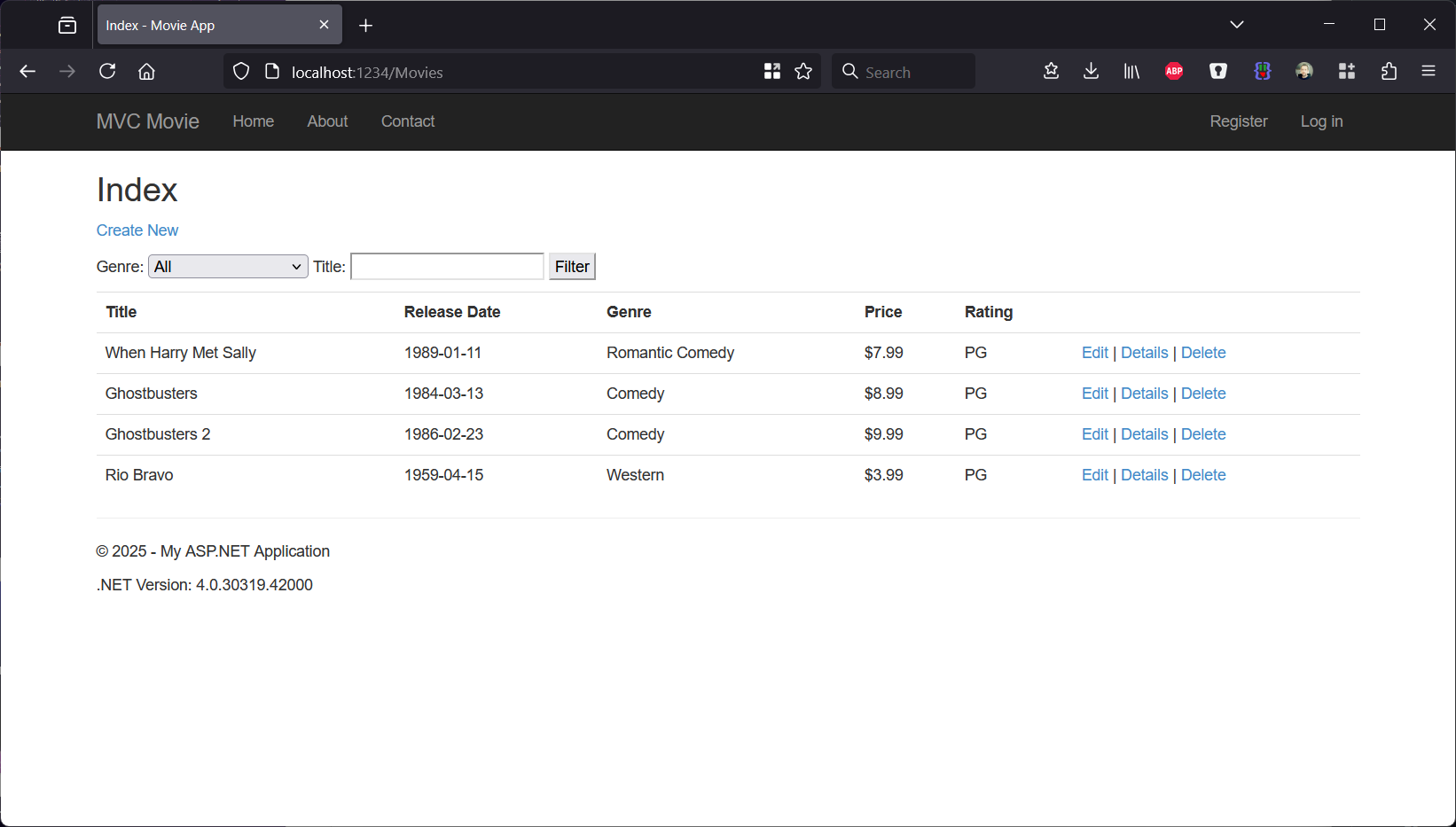This screenshot has width=1456, height=827.
Task: Open the Contact page
Action: click(407, 121)
